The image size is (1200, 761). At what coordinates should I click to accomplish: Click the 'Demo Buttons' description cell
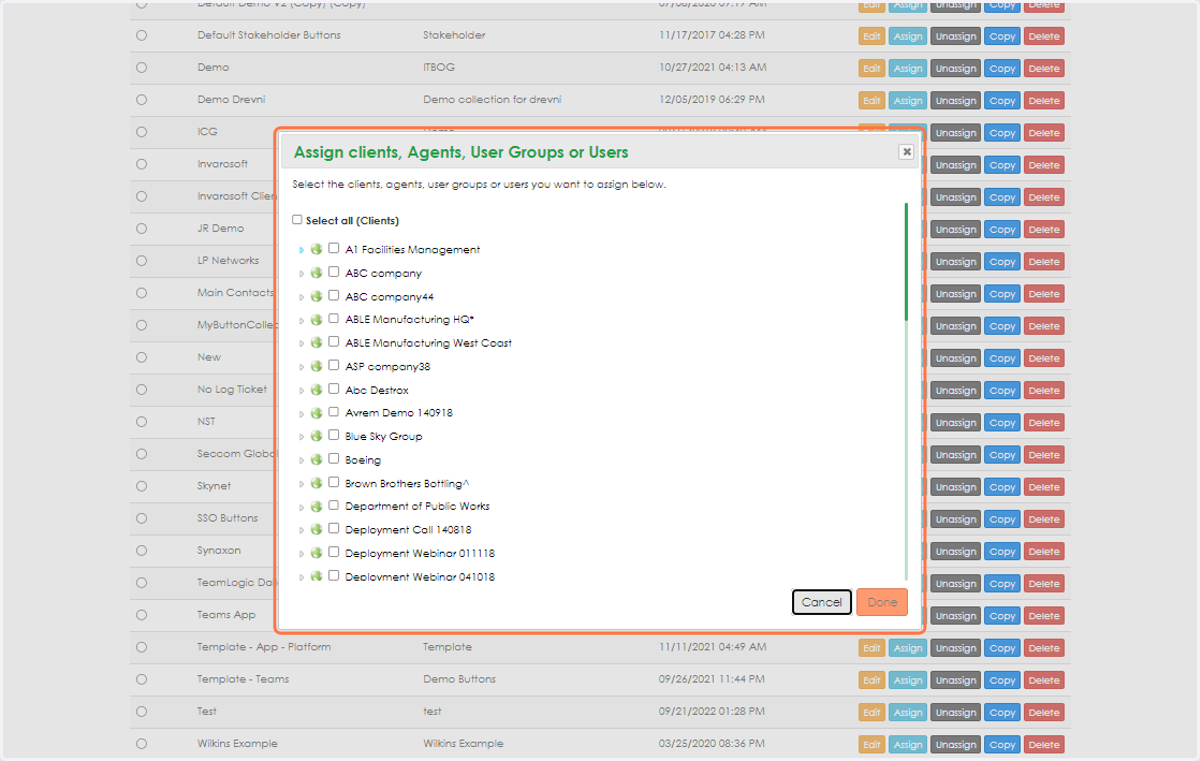[459, 679]
